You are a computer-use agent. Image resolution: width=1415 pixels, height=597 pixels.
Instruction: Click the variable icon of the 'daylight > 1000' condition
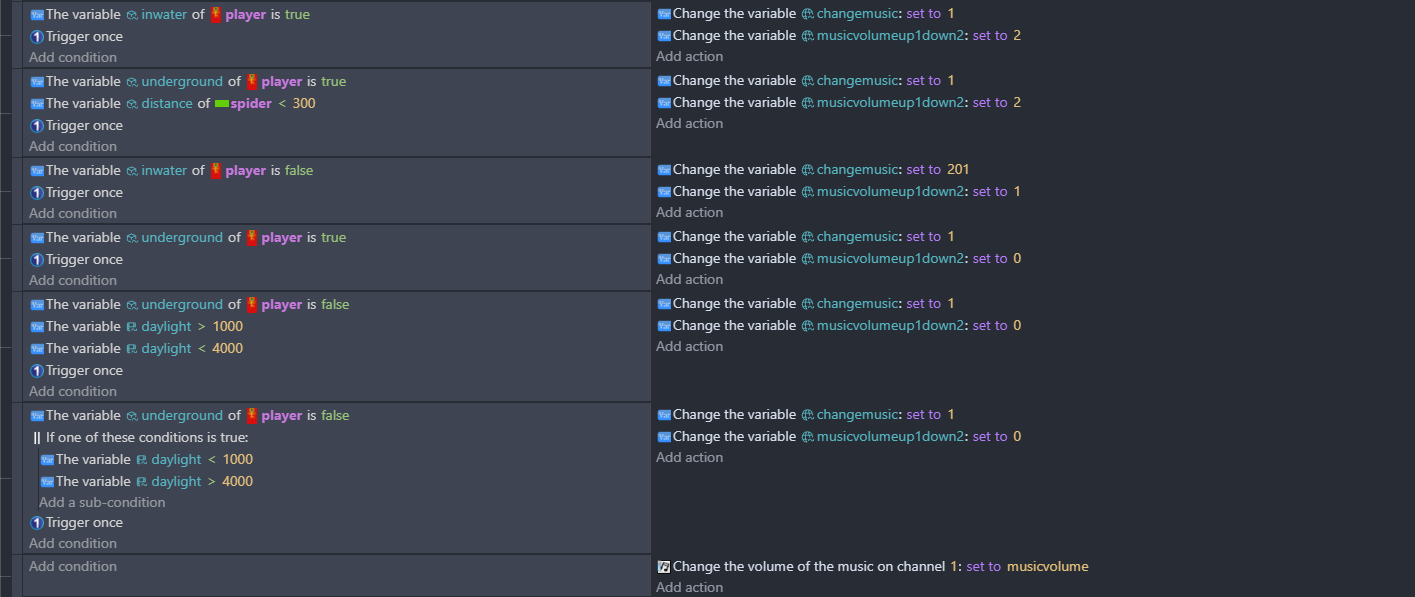point(37,327)
